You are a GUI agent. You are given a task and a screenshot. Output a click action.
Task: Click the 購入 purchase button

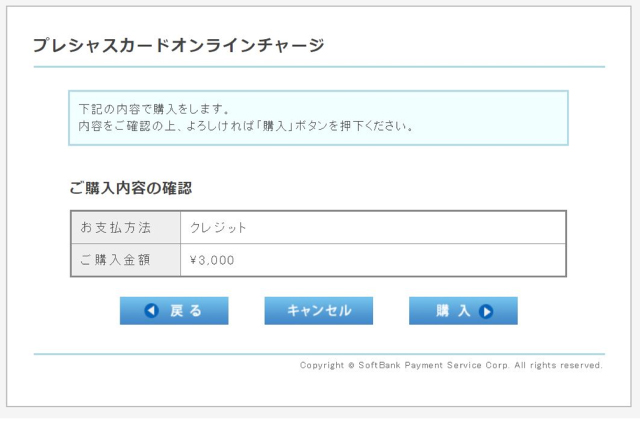(x=463, y=311)
